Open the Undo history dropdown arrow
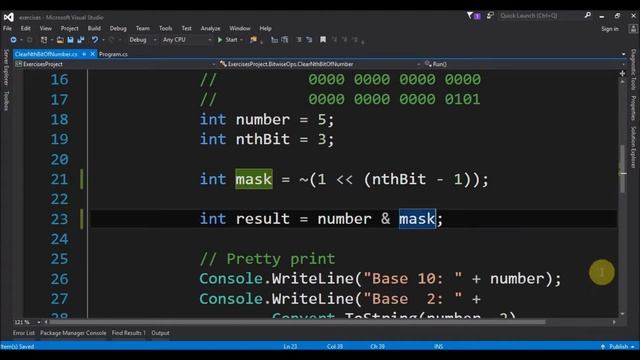This screenshot has width=640, height=360. [x=103, y=40]
